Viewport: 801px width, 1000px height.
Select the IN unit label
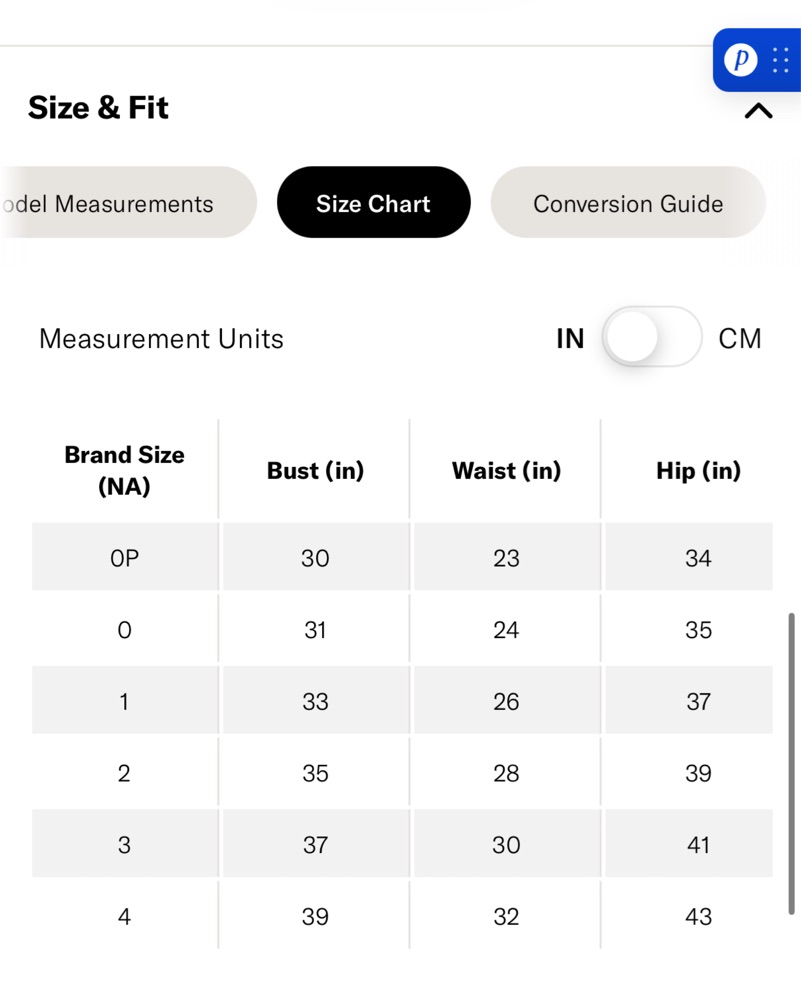pyautogui.click(x=570, y=339)
